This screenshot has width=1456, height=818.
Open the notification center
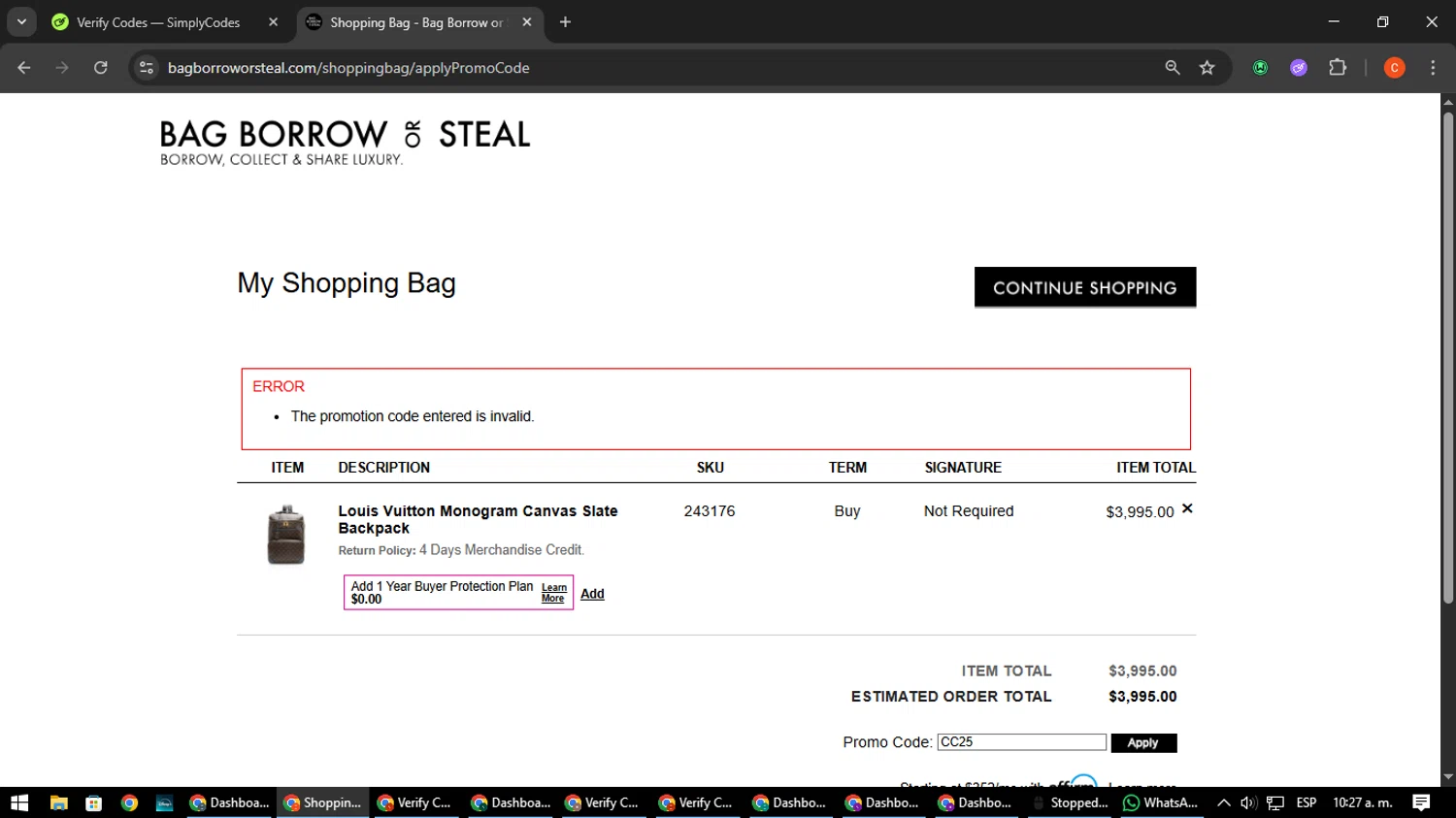coord(1421,802)
